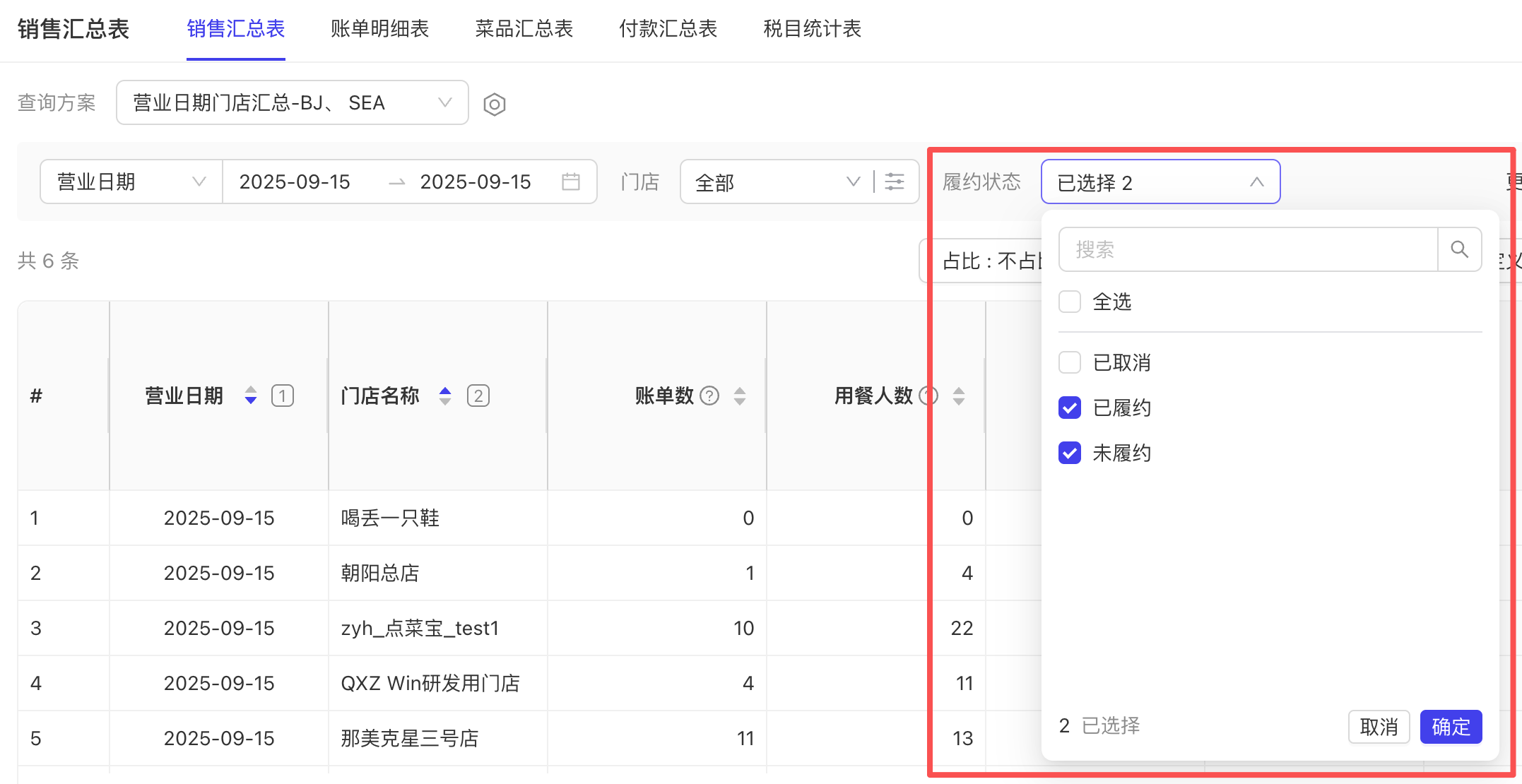Open the 查询方案 dropdown
This screenshot has width=1522, height=784.
pos(292,102)
